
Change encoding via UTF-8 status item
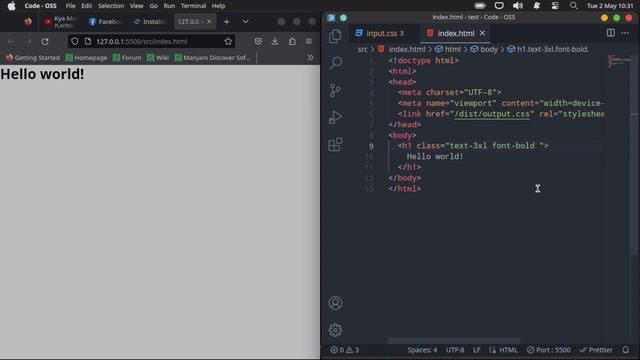tap(455, 350)
